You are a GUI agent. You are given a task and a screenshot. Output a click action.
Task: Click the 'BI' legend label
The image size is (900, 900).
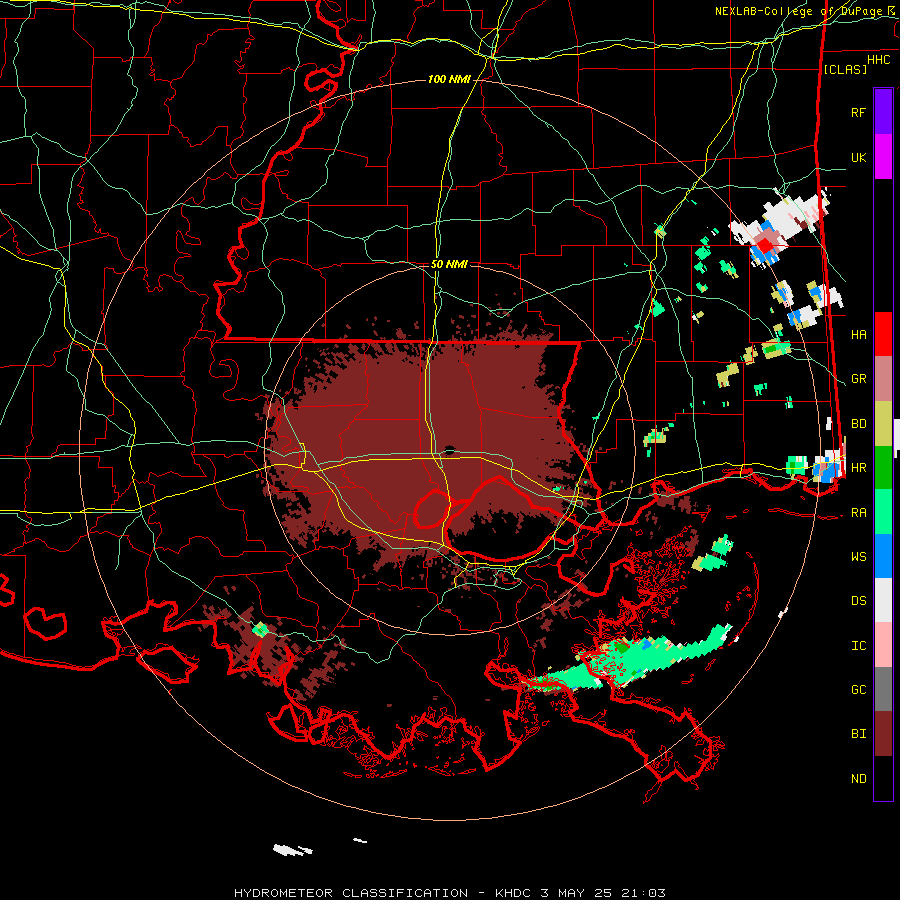coord(858,734)
